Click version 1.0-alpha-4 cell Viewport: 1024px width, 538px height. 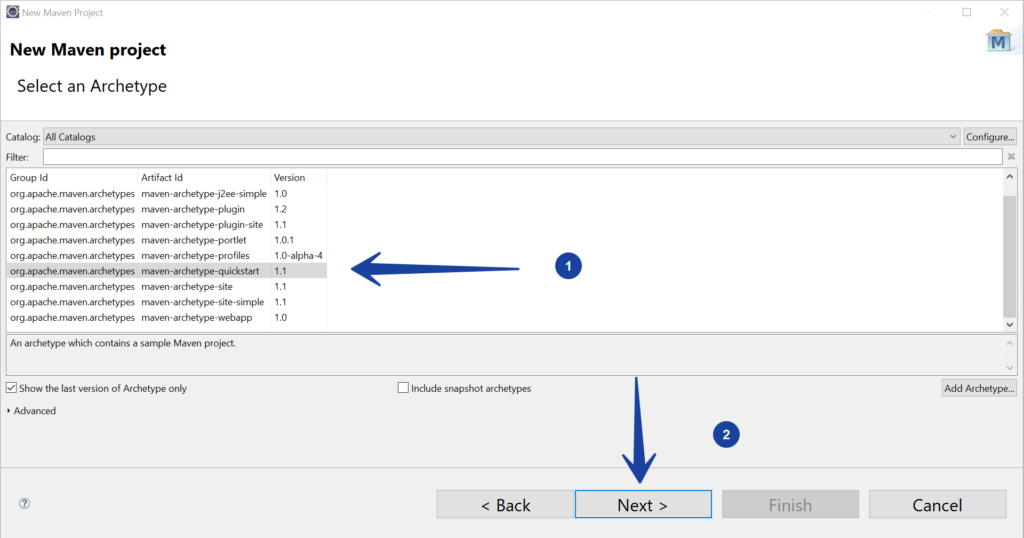click(x=298, y=255)
